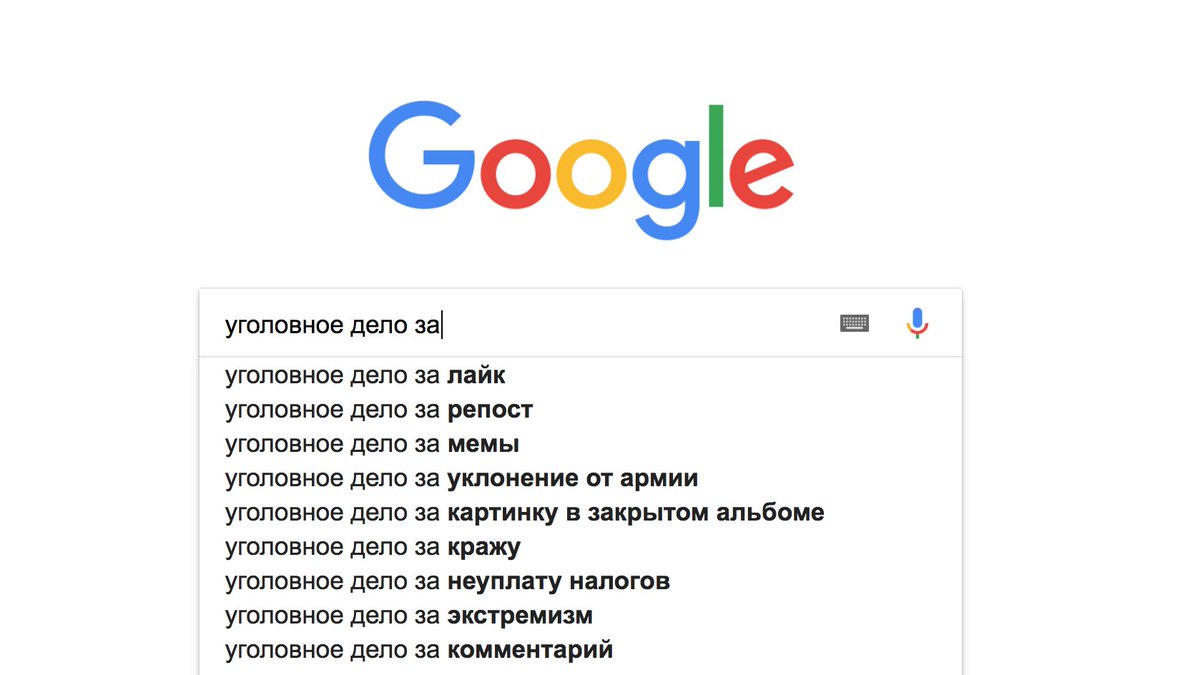
Task: Select suggestion 'неуплату налогов'
Action: tap(447, 581)
